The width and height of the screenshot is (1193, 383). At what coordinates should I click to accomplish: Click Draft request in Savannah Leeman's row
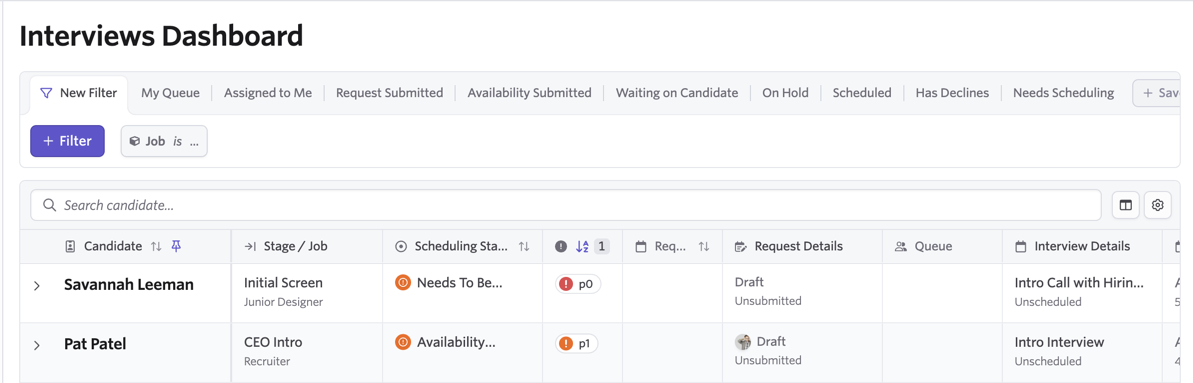click(x=749, y=282)
